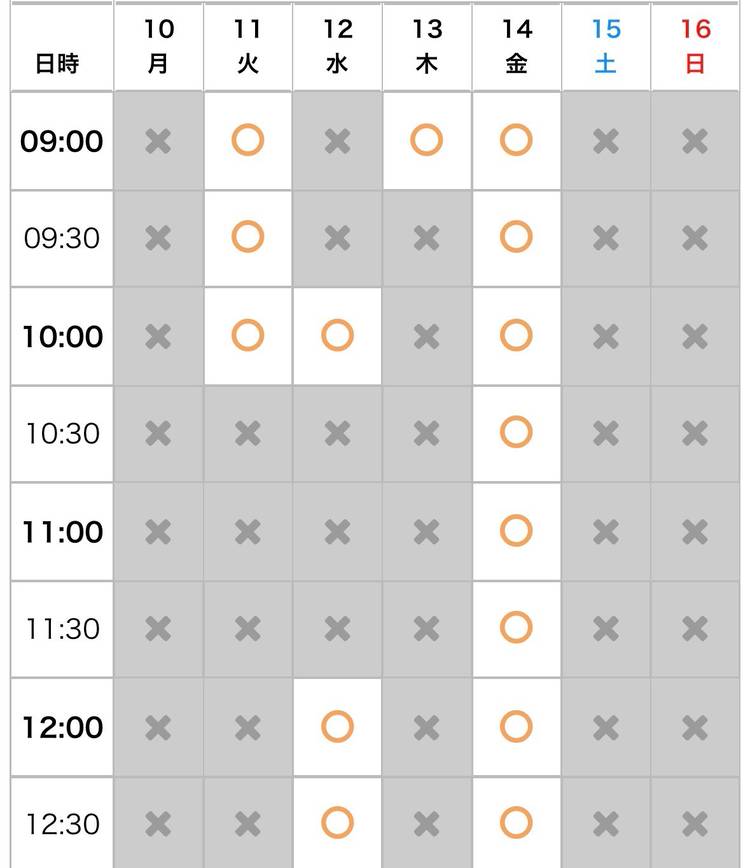This screenshot has height=868, width=750.
Task: Click the Sunday 16 column header
Action: [695, 46]
